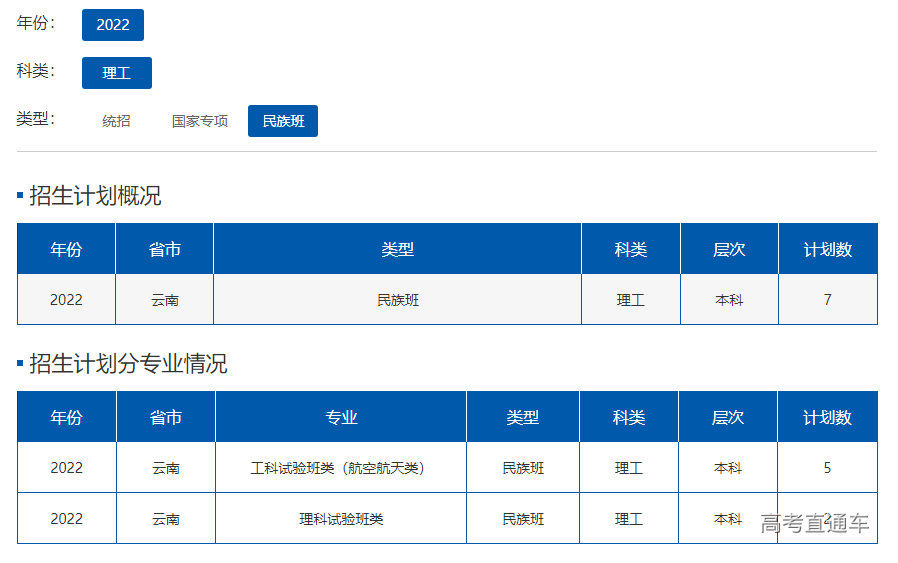Screen dimensions: 898x563
Task: Click the 招生计划概况 section heading
Action: pos(95,196)
